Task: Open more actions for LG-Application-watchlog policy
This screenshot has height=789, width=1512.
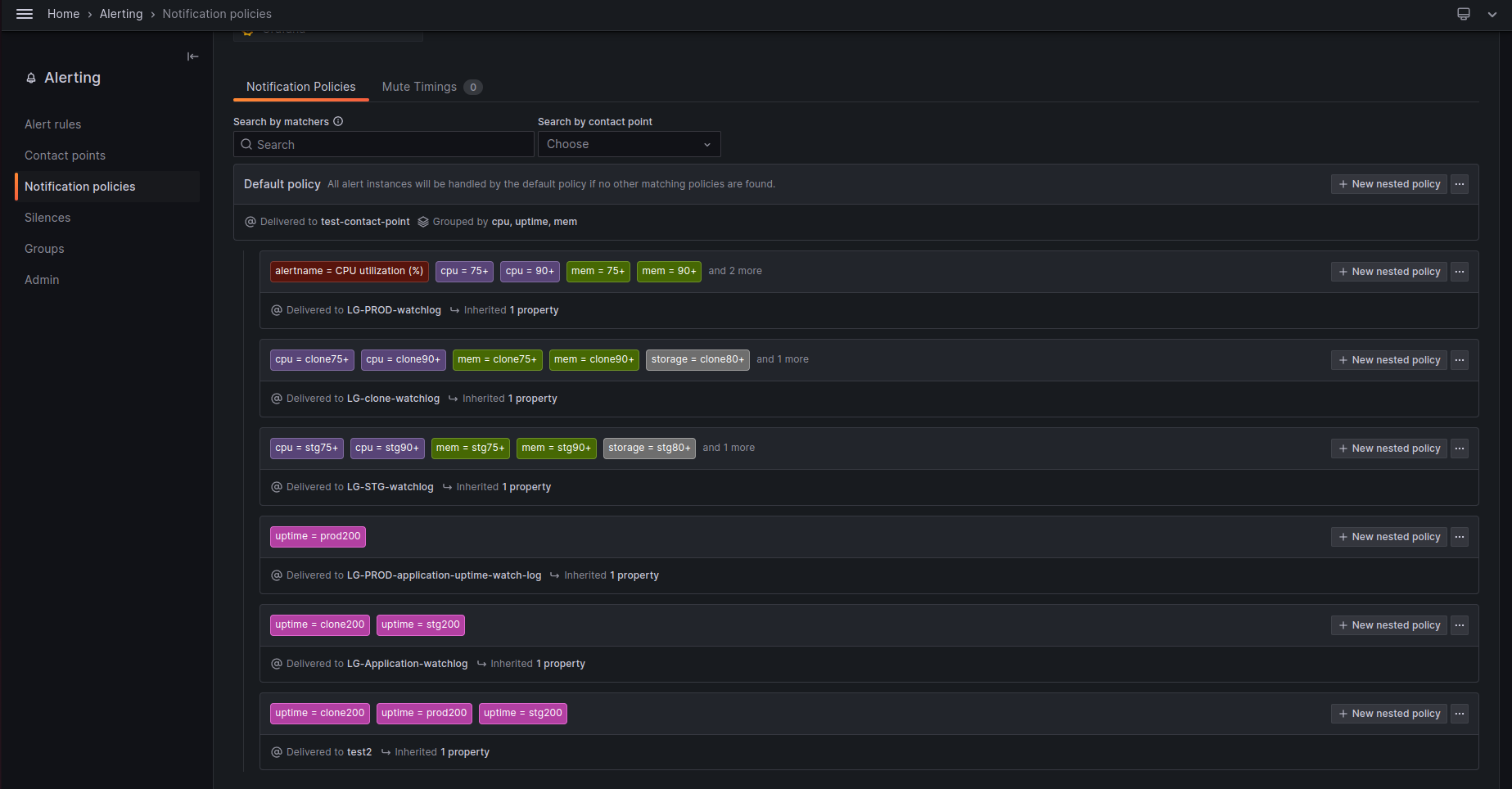Action: click(x=1460, y=625)
